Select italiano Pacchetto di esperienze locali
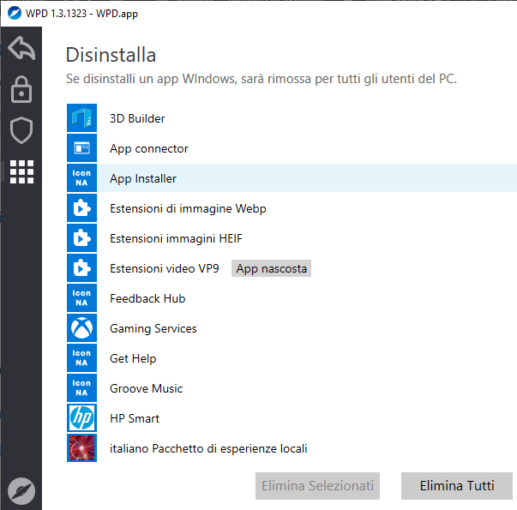The height and width of the screenshot is (510, 517). 208,449
